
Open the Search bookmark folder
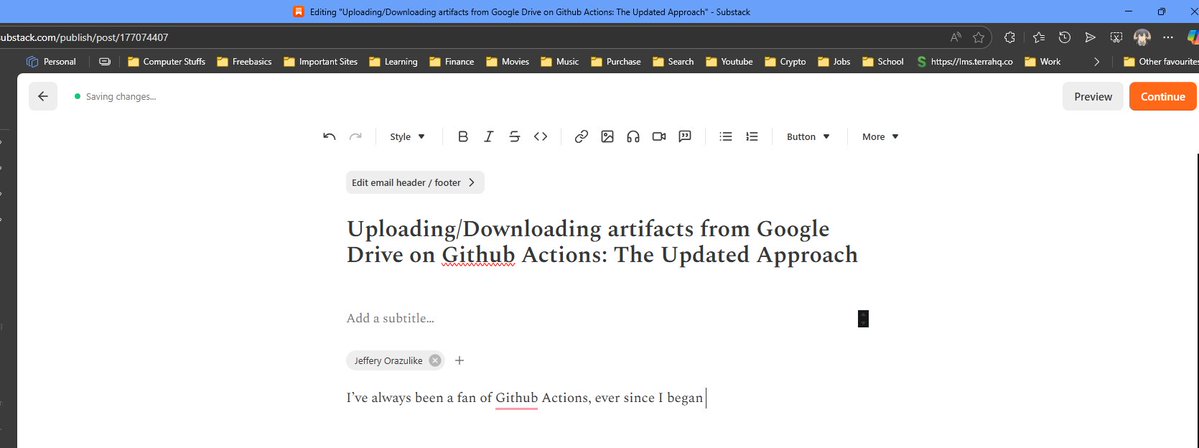[673, 62]
